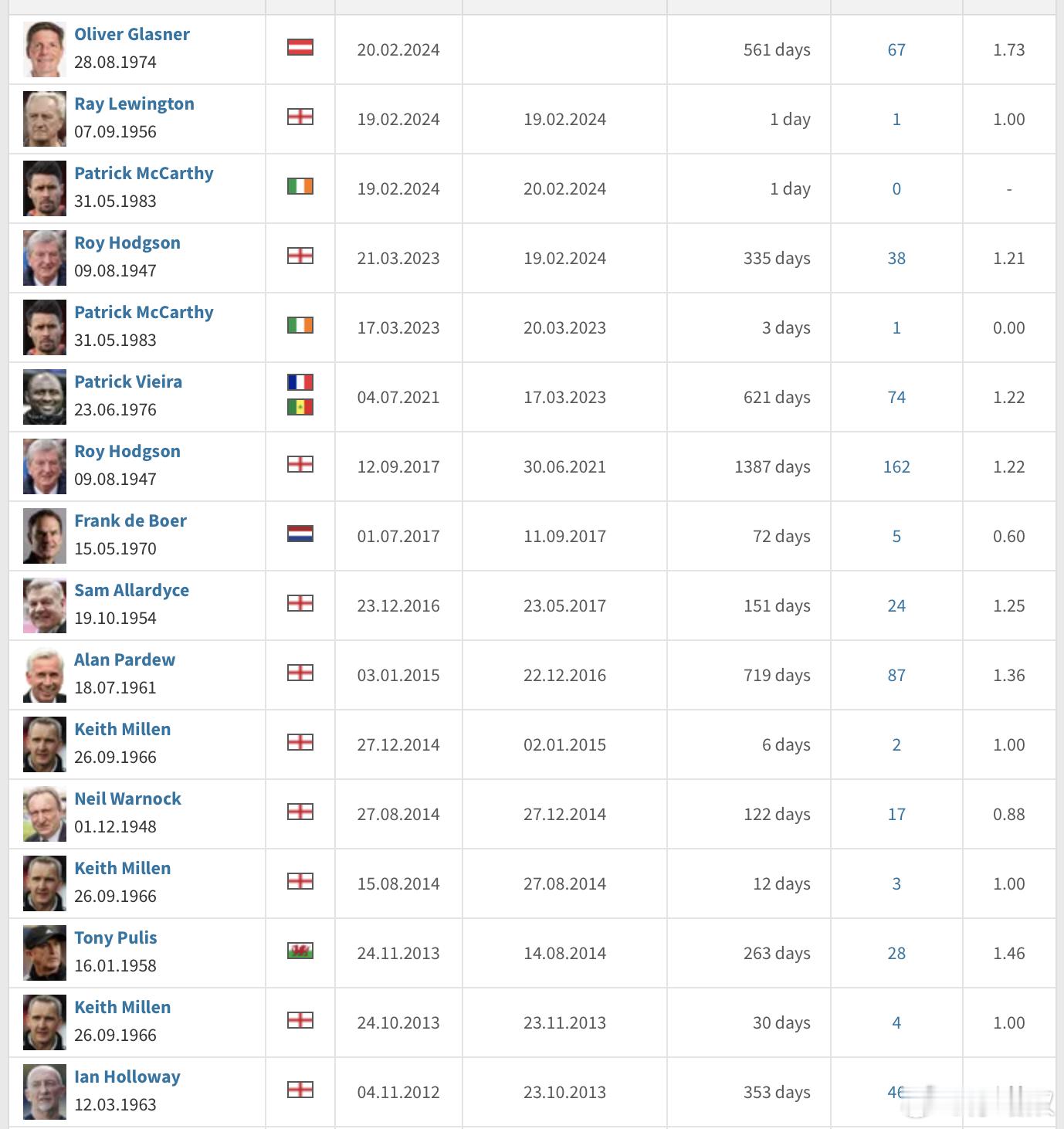The image size is (1064, 1129).
Task: Open the Oliver Glasner name link
Action: 132,34
